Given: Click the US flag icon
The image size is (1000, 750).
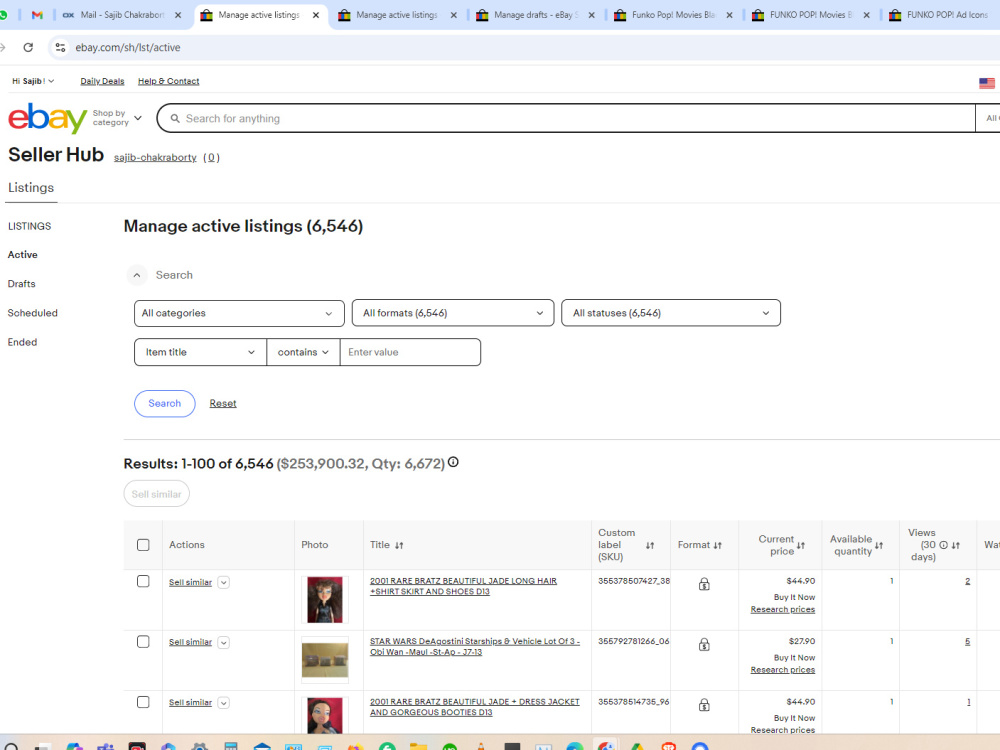Looking at the screenshot, I should pyautogui.click(x=987, y=83).
